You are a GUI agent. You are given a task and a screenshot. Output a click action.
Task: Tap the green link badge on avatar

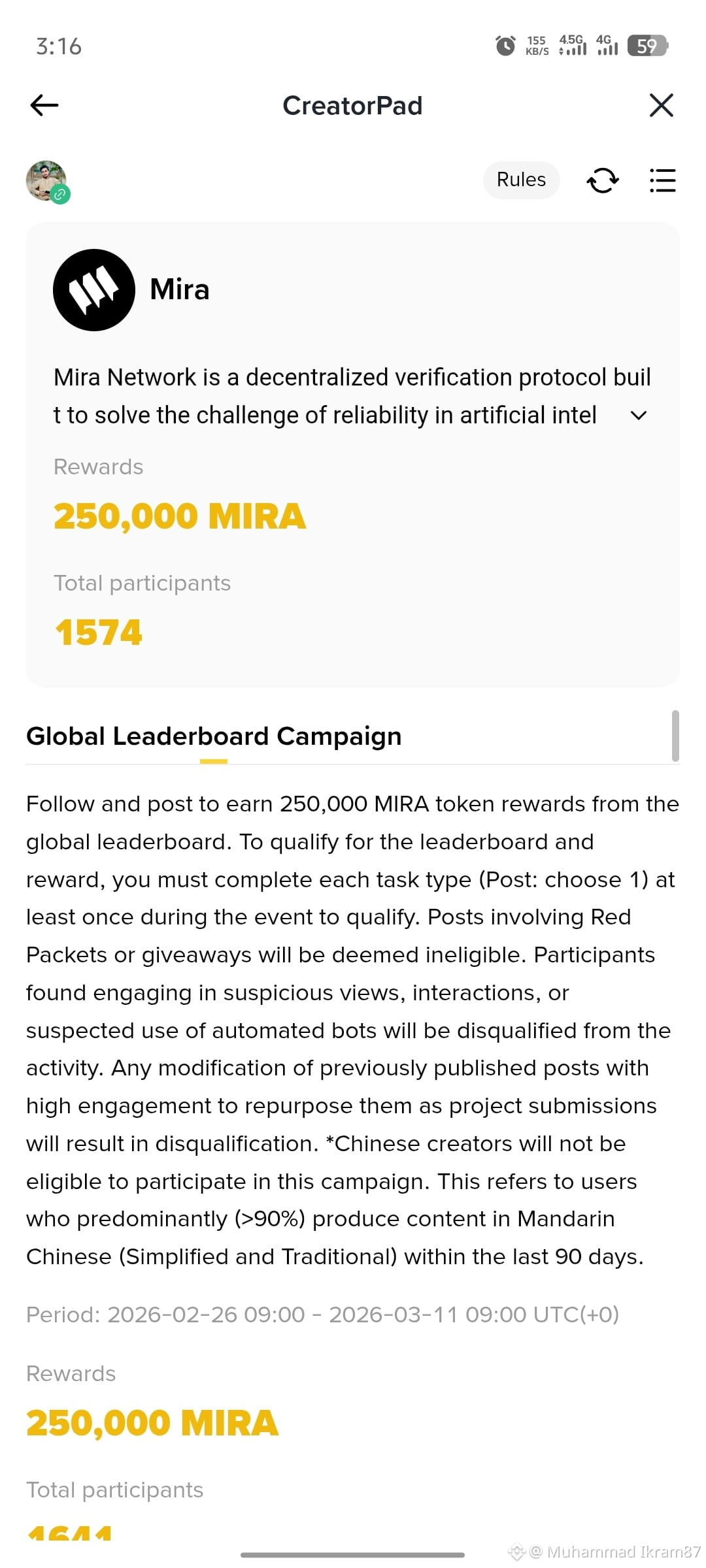point(61,194)
